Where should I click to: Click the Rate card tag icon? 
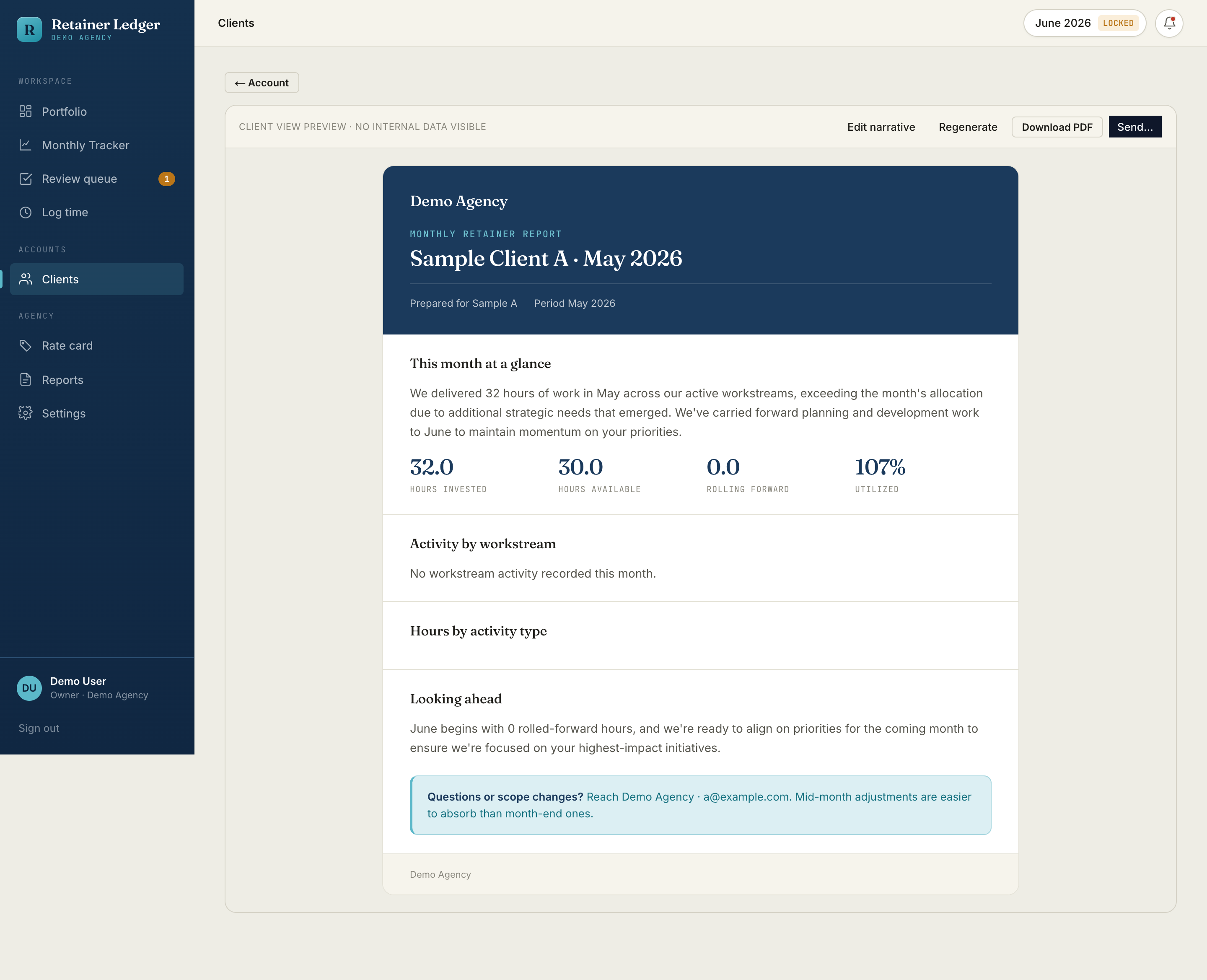tap(26, 345)
